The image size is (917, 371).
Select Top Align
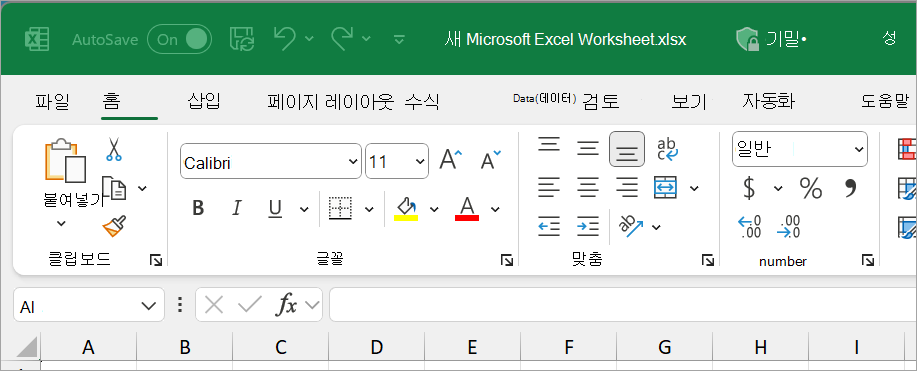549,145
